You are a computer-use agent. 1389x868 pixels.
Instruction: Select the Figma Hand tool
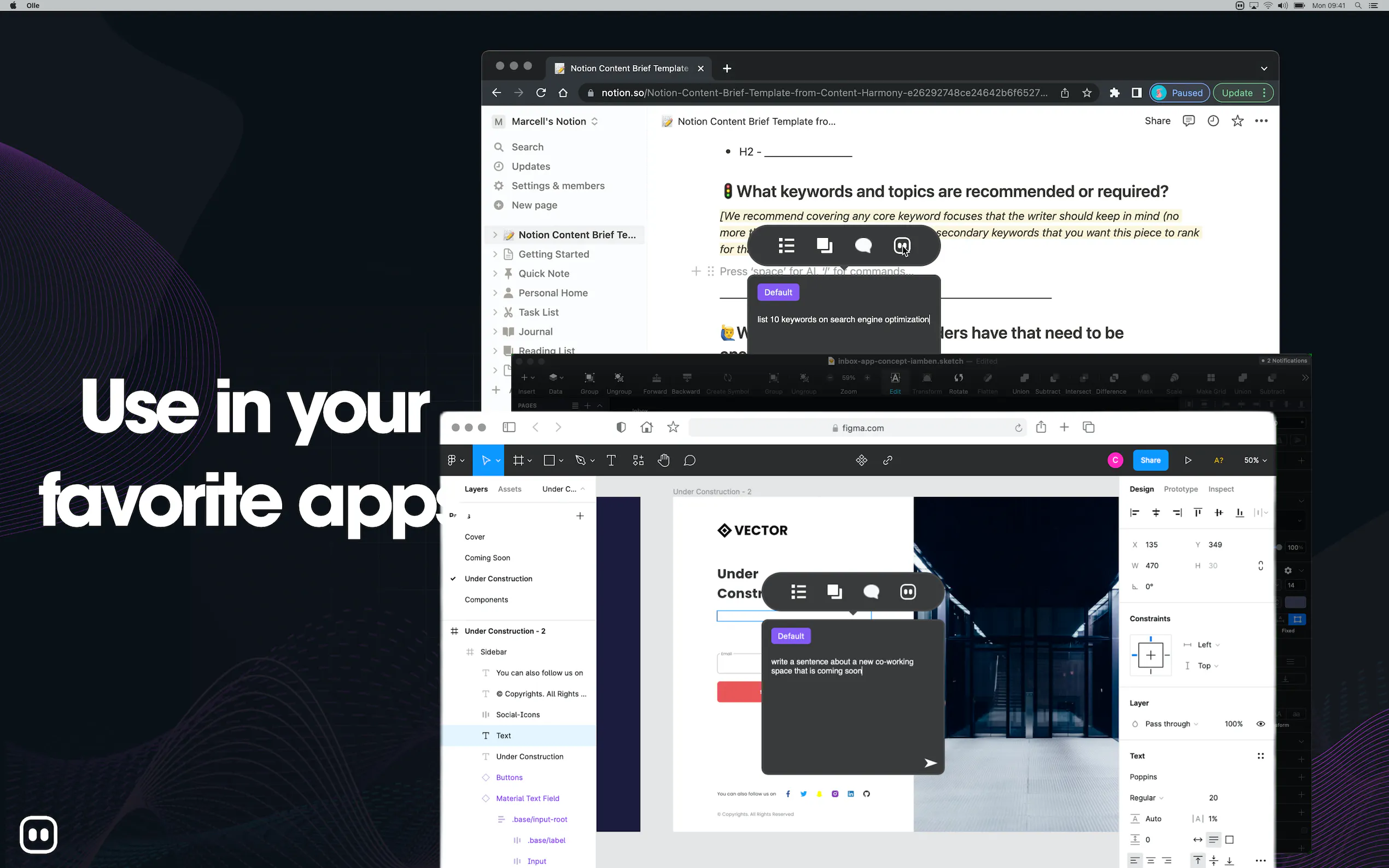(664, 460)
